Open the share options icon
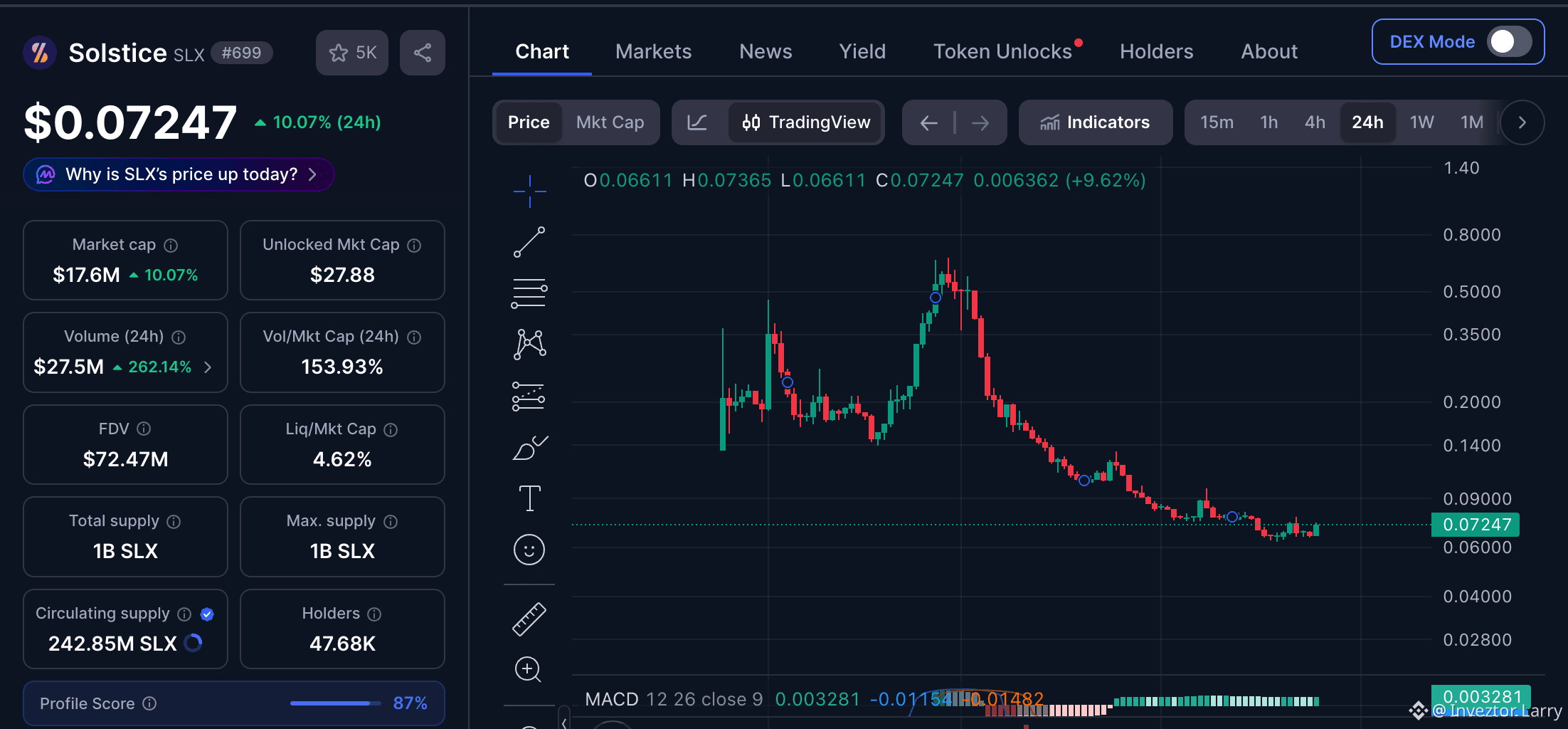The width and height of the screenshot is (1568, 729). pyautogui.click(x=423, y=53)
